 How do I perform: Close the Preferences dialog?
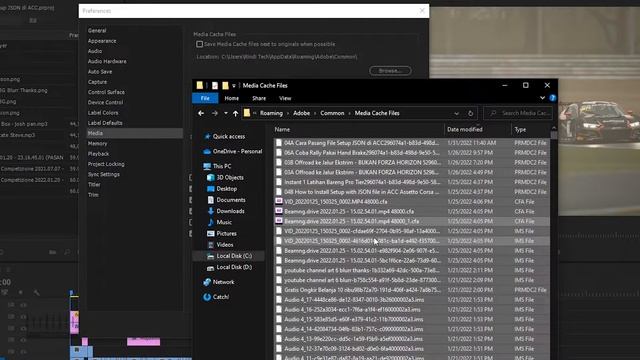[422, 11]
